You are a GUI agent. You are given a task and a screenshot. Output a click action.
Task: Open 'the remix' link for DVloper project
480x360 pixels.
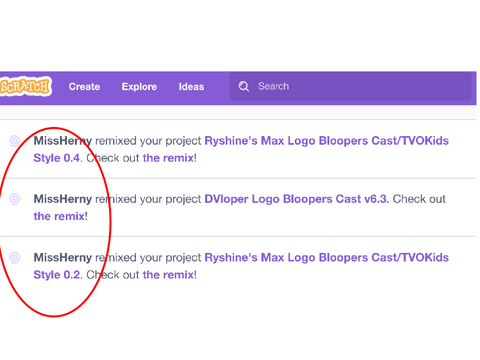click(x=59, y=216)
